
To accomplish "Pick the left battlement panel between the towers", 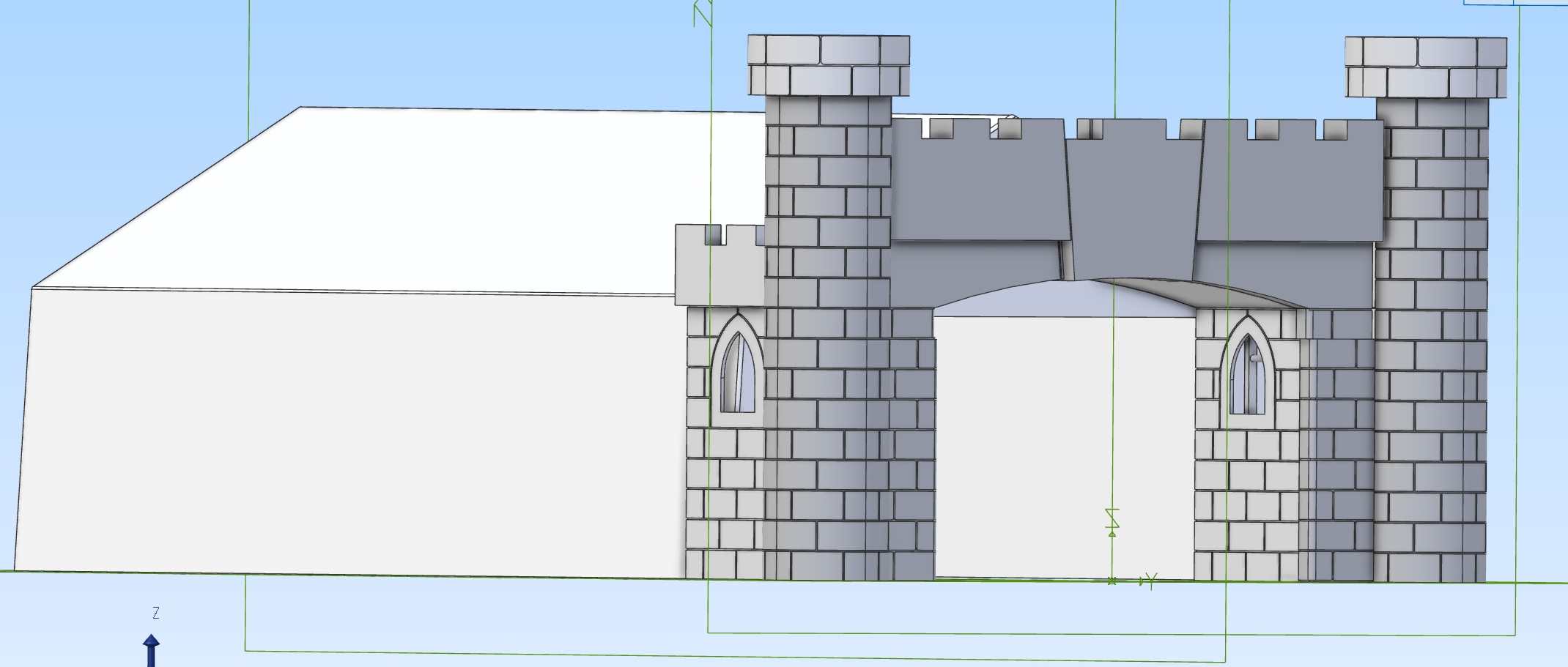I will pyautogui.click(x=978, y=189).
